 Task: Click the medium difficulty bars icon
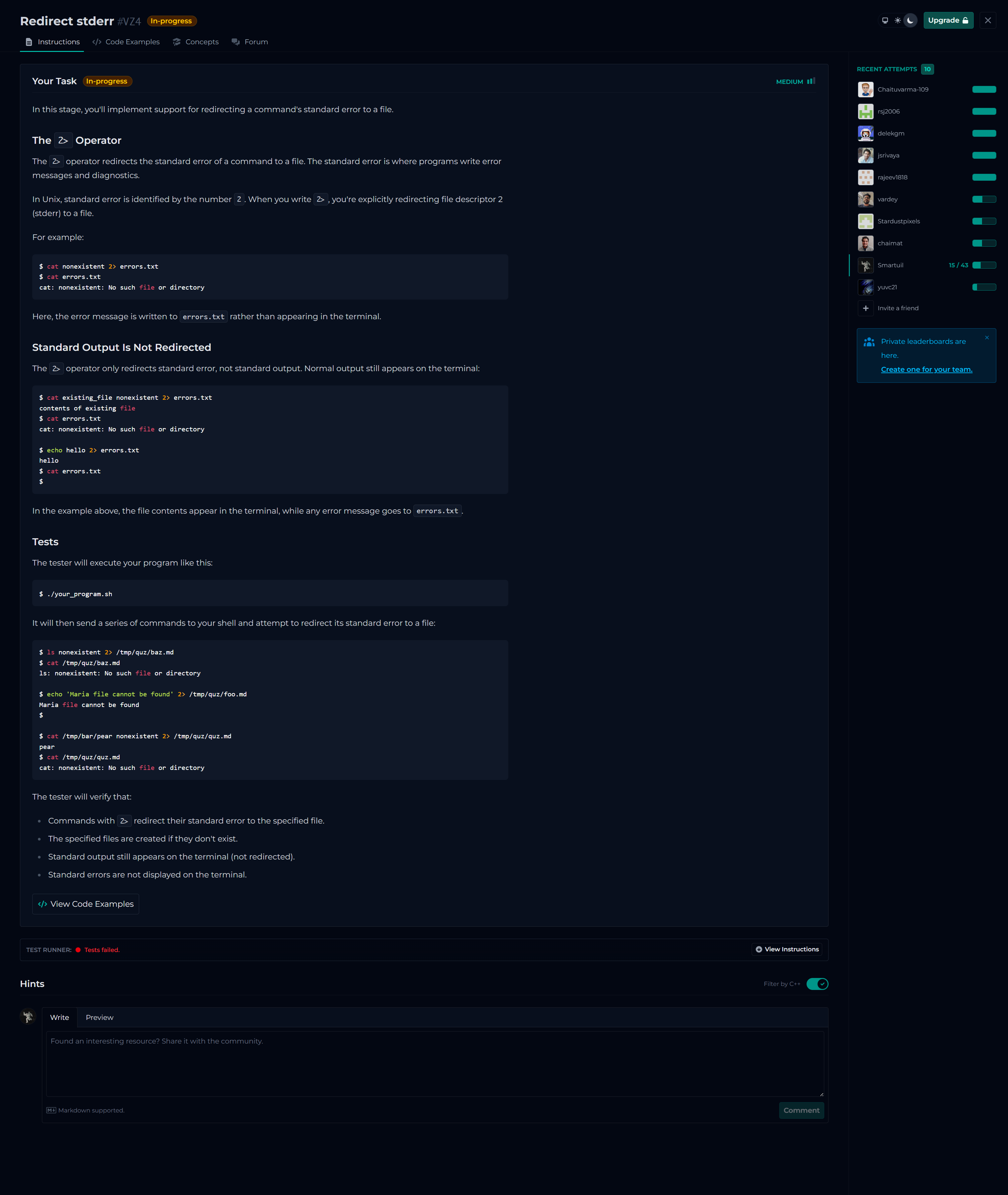click(x=811, y=81)
